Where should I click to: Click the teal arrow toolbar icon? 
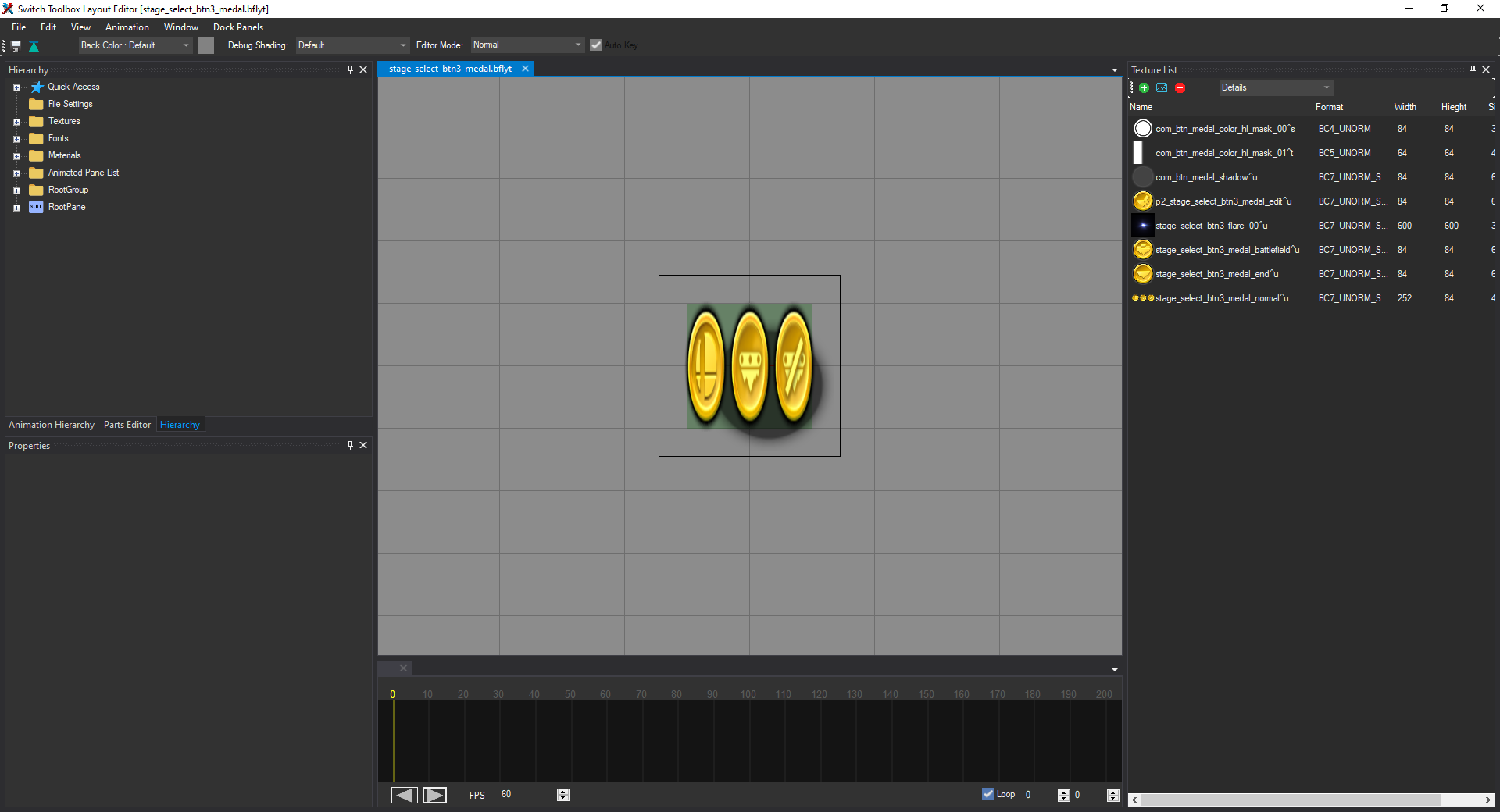point(34,46)
